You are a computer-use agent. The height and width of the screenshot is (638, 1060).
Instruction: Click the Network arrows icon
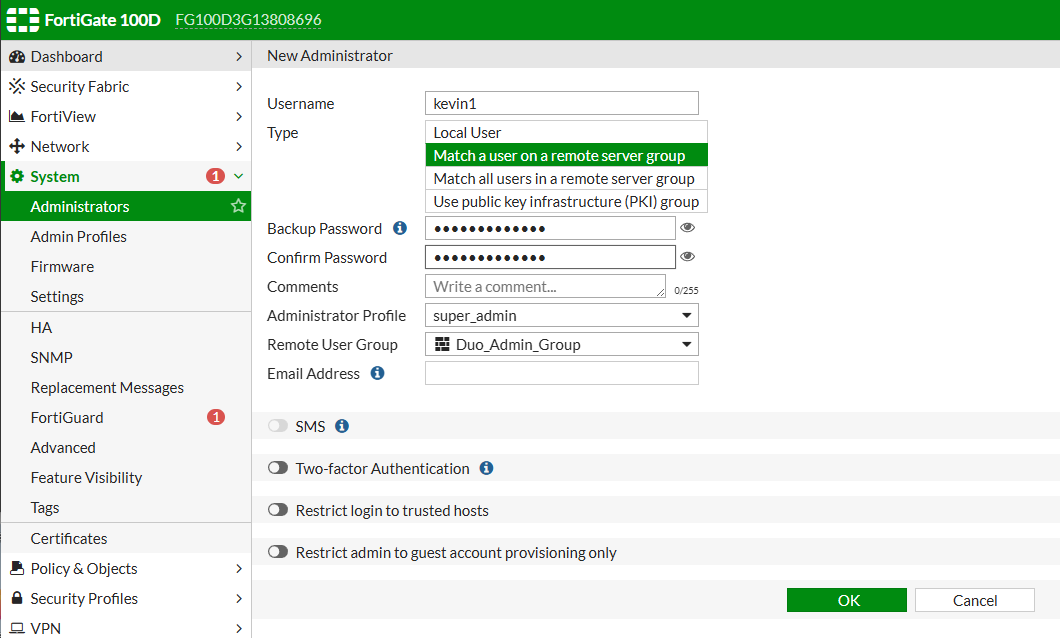(x=17, y=147)
